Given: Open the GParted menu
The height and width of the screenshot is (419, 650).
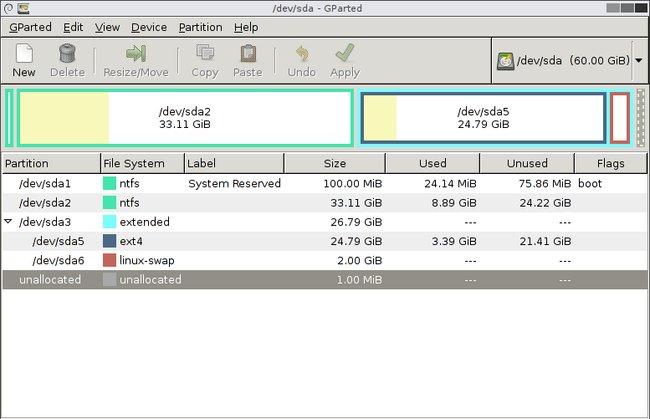Looking at the screenshot, I should point(30,27).
